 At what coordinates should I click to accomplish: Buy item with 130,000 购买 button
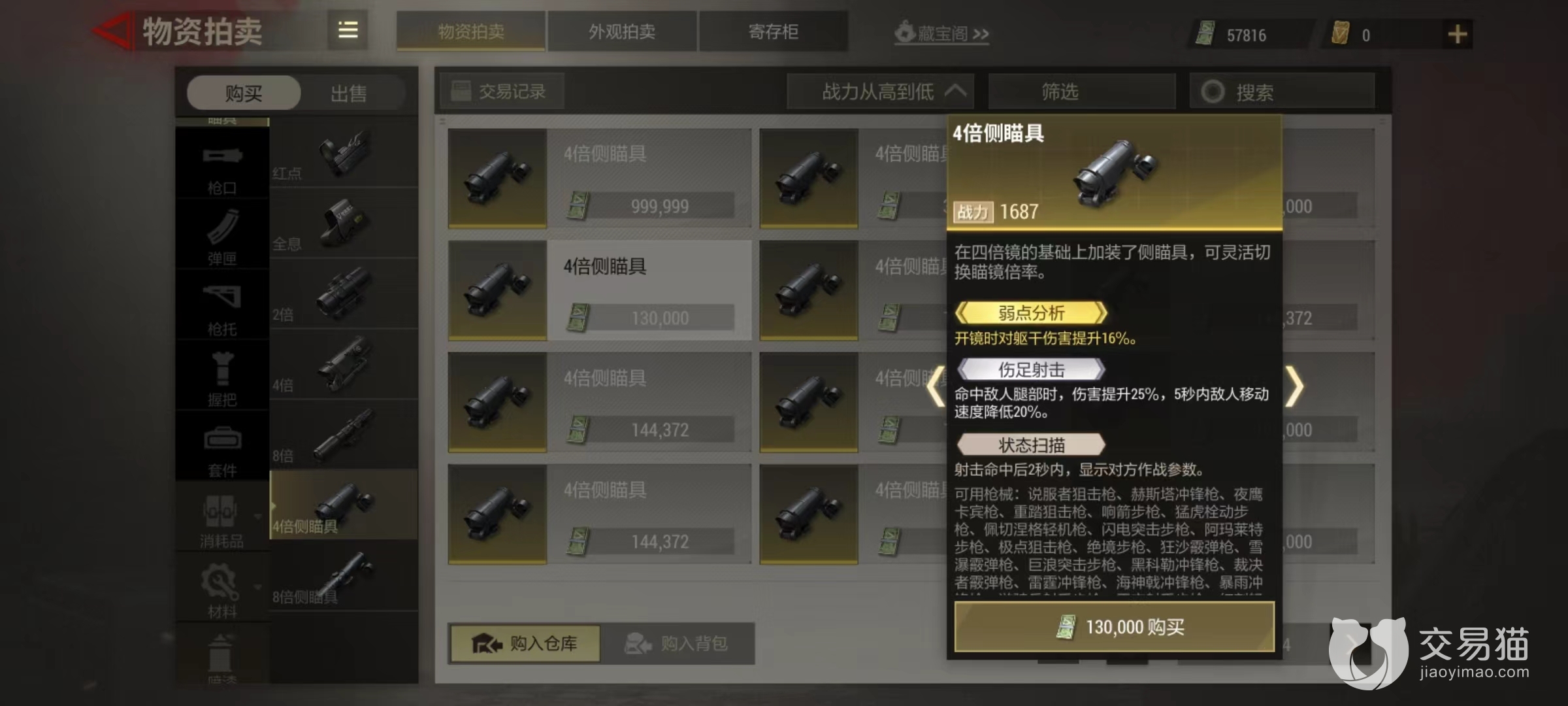coord(1115,627)
